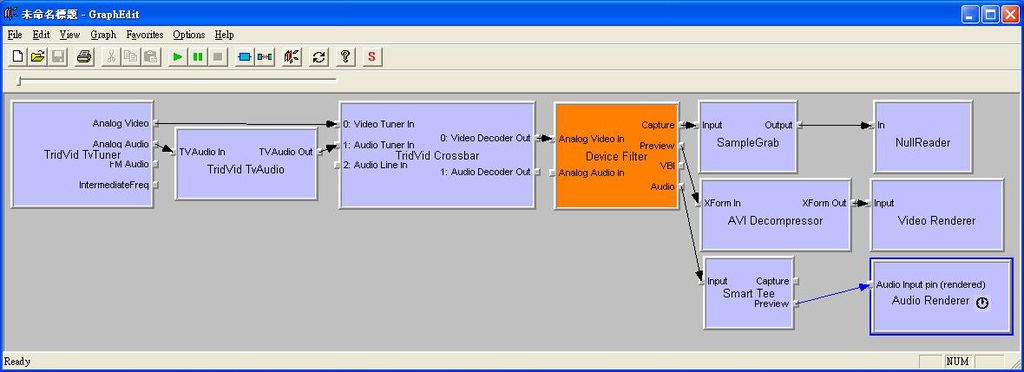Click the New graph toolbar icon

[x=18, y=57]
